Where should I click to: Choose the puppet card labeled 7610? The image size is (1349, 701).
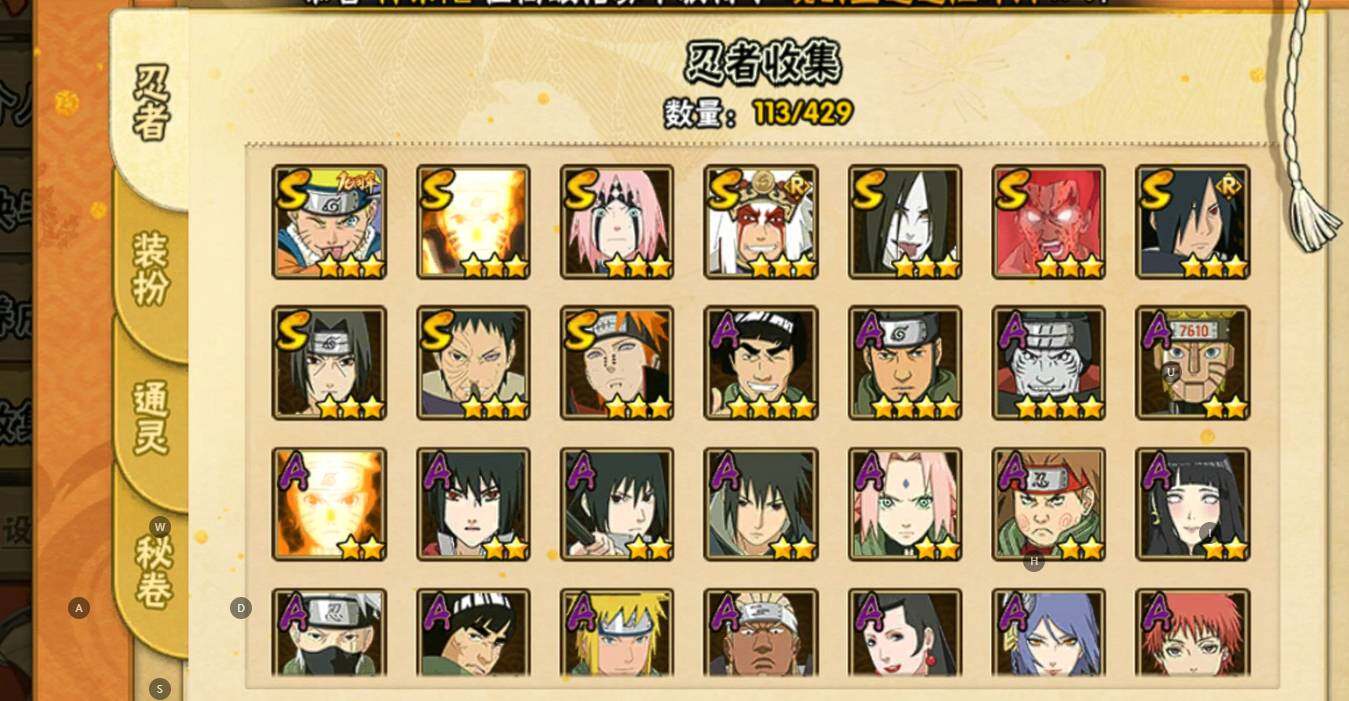click(x=1193, y=363)
